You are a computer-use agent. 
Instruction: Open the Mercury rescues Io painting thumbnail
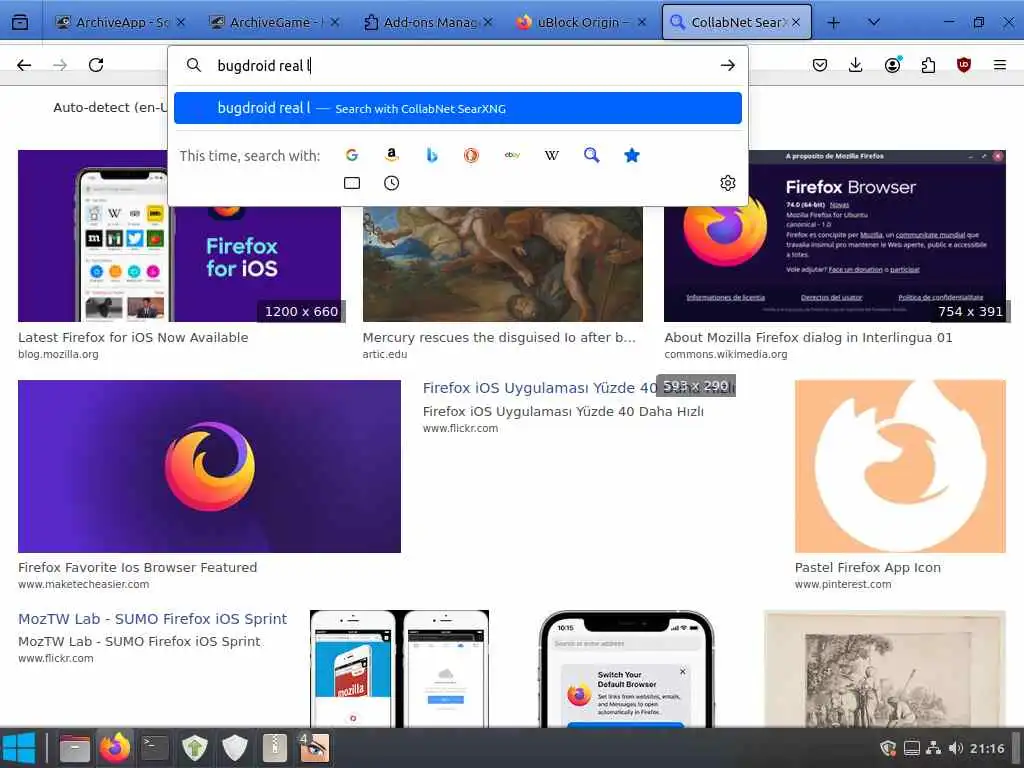point(503,264)
